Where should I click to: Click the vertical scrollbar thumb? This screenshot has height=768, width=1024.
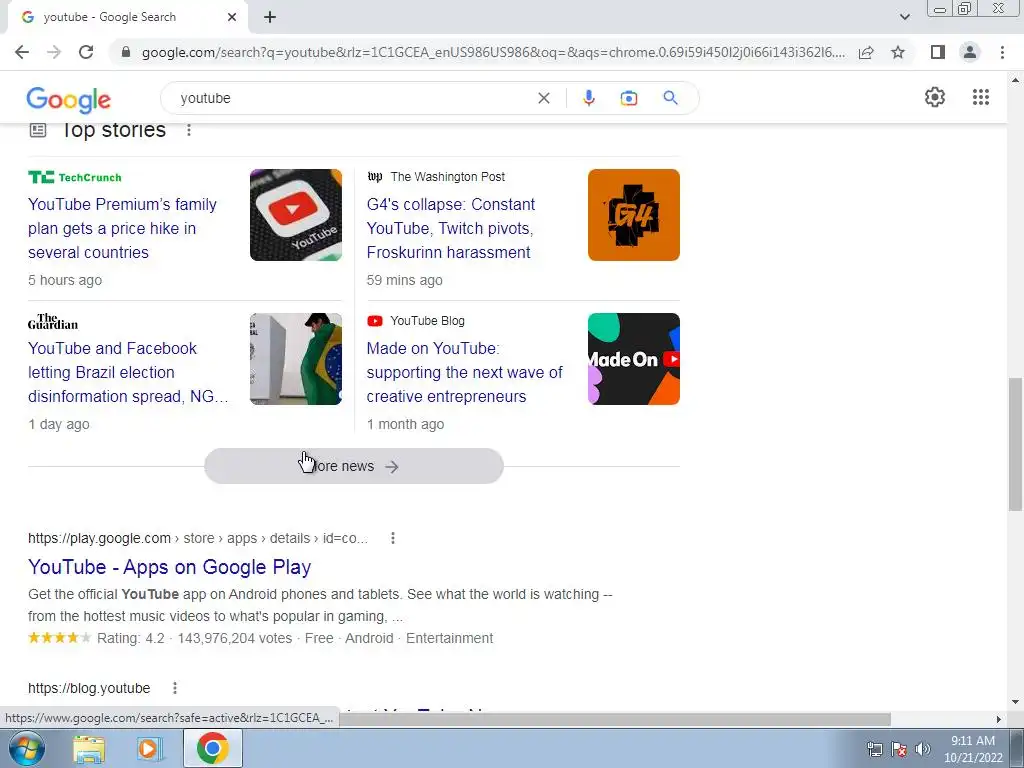[1015, 444]
